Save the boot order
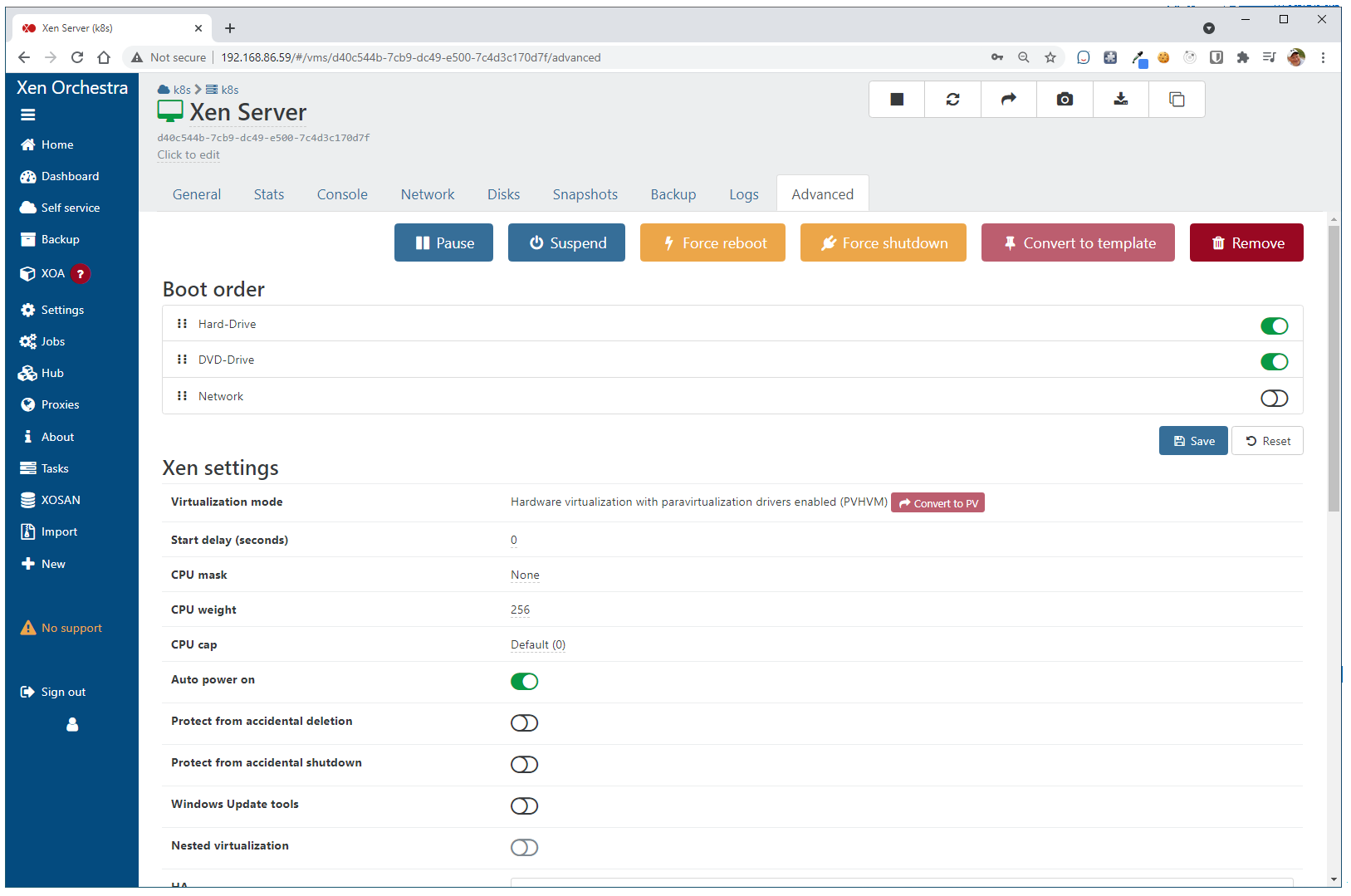 tap(1193, 441)
